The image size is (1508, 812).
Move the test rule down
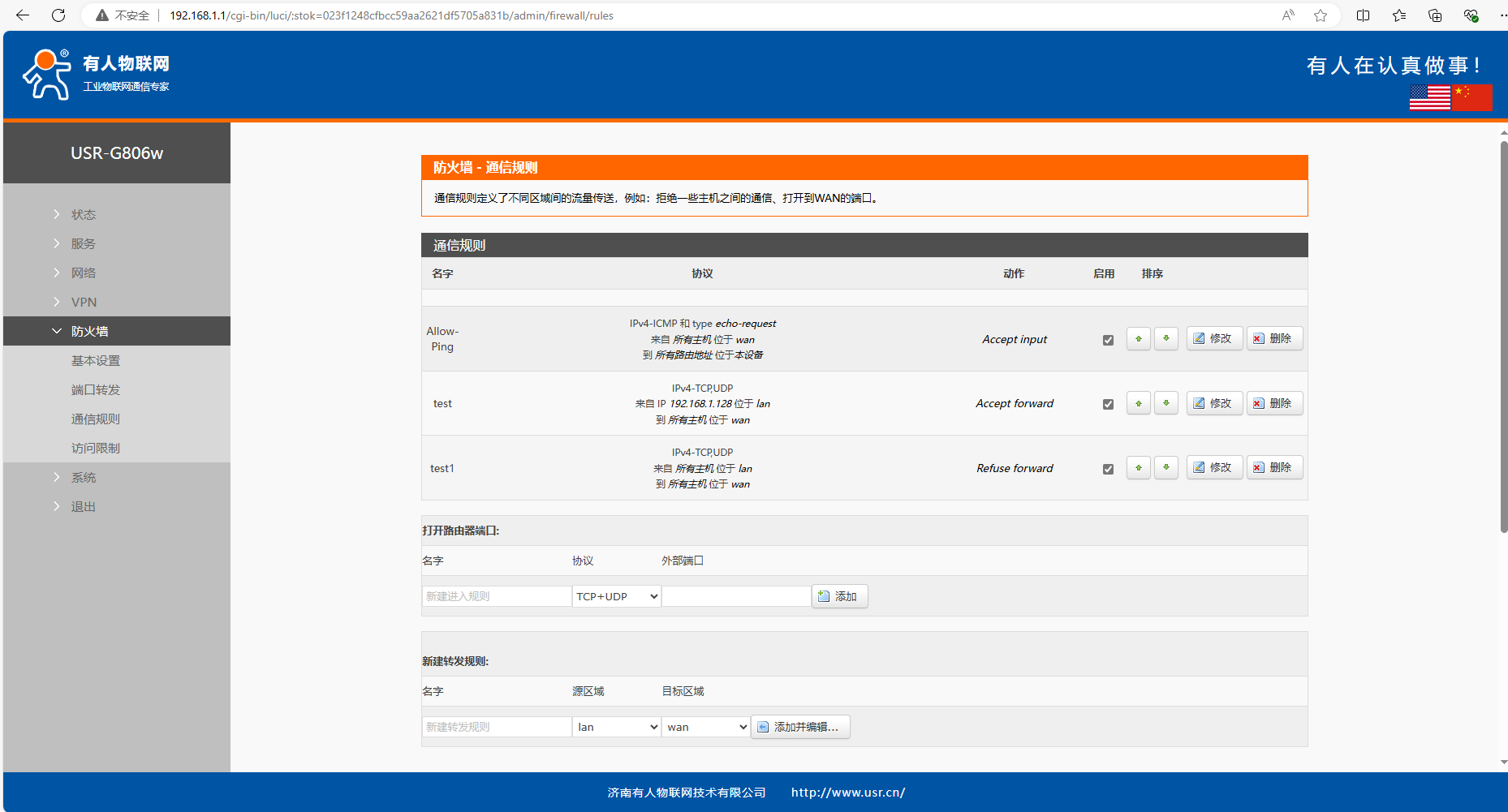[x=1165, y=403]
